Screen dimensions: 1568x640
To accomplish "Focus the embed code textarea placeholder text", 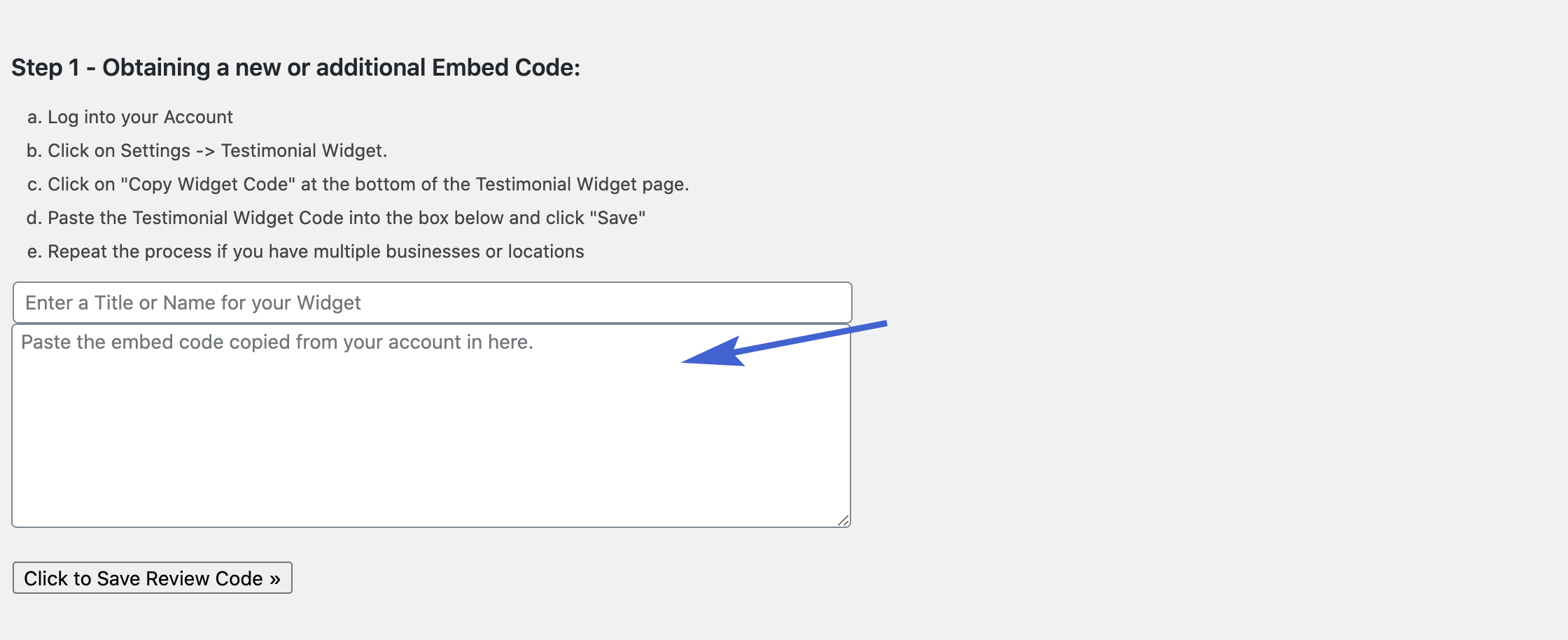I will (x=277, y=342).
